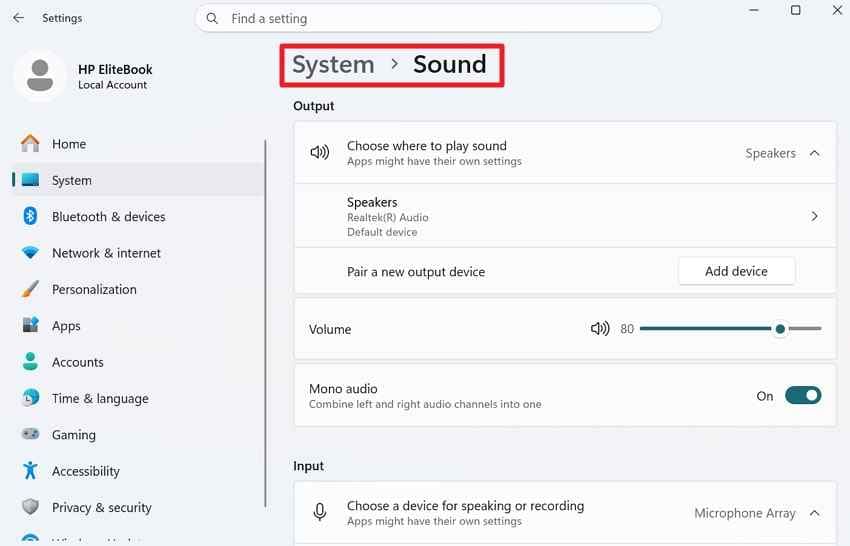
Task: Click Add device button
Action: tap(736, 271)
